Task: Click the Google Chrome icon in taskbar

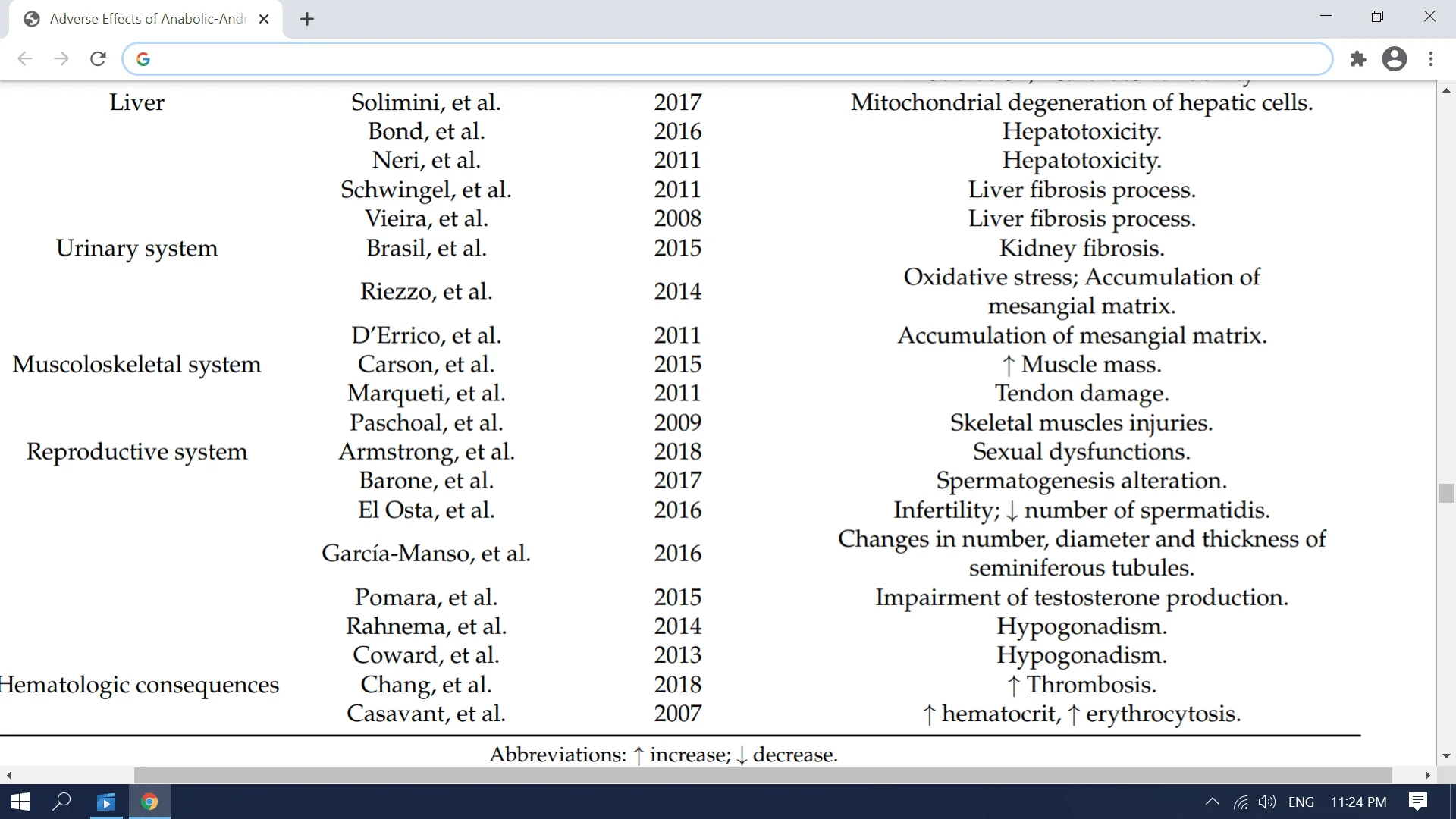Action: click(149, 801)
